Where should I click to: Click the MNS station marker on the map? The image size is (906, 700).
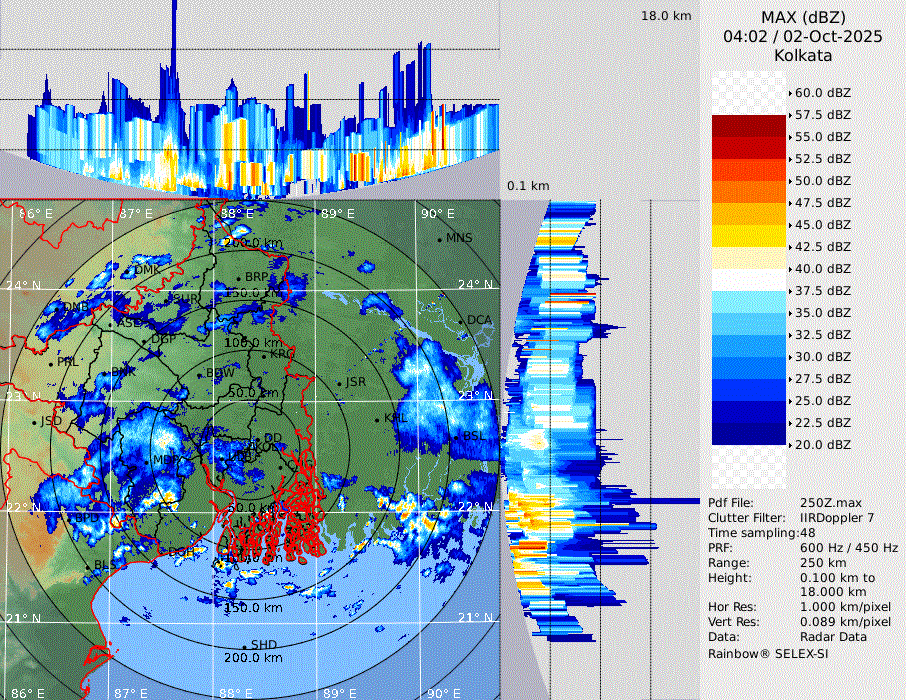coord(440,239)
